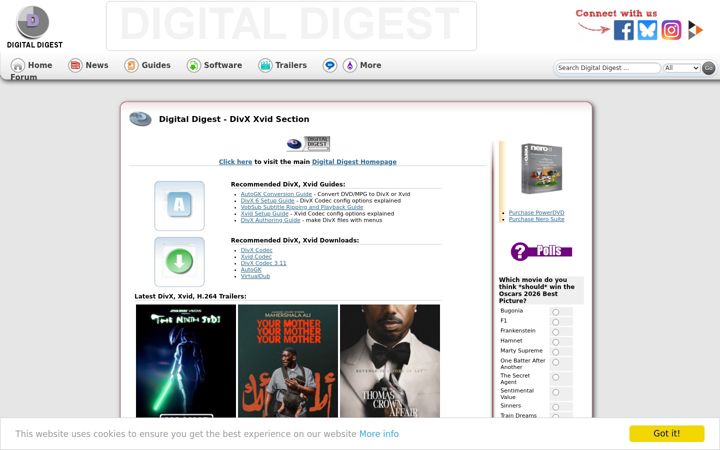Follow the Click here link

236,162
